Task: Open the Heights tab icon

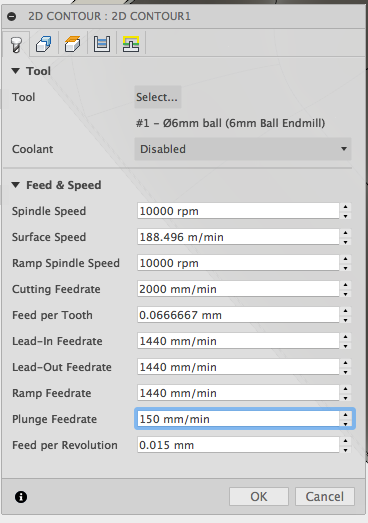Action: [73, 44]
